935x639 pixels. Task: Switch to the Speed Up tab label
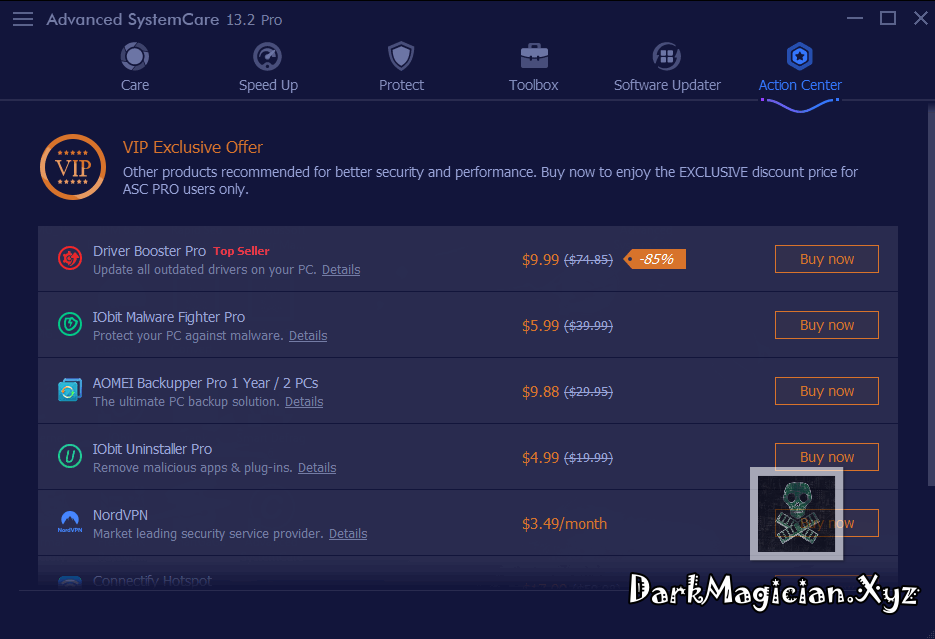(x=268, y=85)
